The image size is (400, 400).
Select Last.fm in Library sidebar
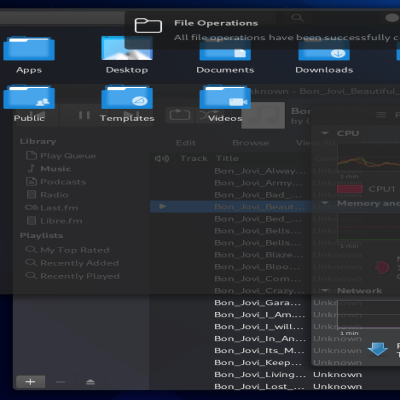point(52,208)
